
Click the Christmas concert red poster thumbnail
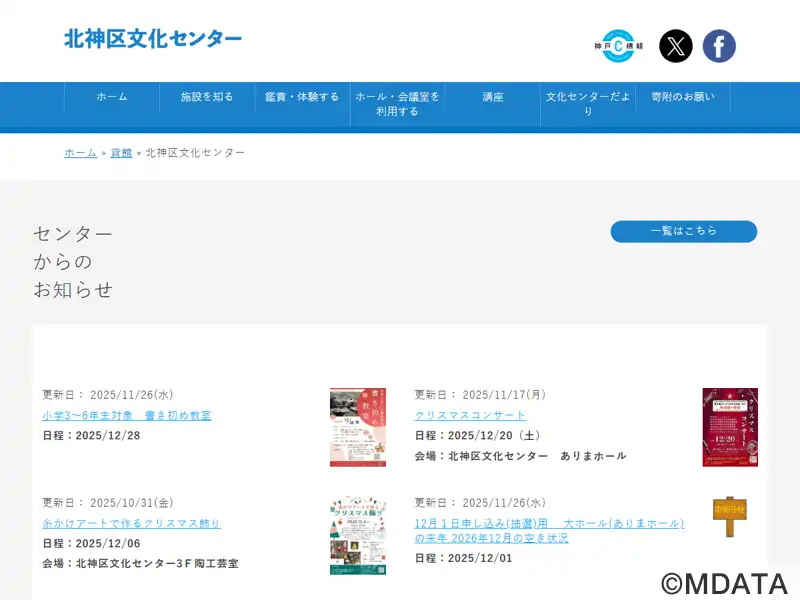tap(730, 427)
